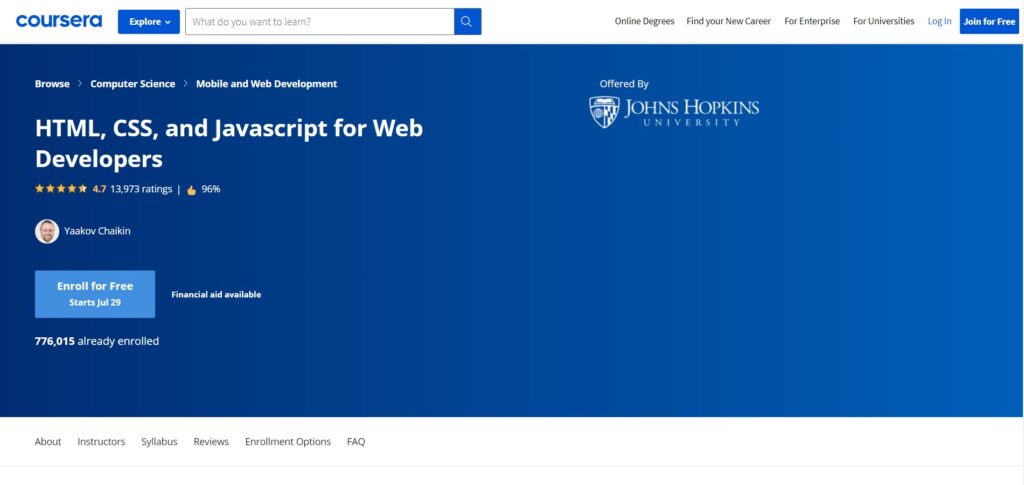This screenshot has height=485, width=1024.
Task: Switch to the Instructors tab
Action: click(101, 441)
